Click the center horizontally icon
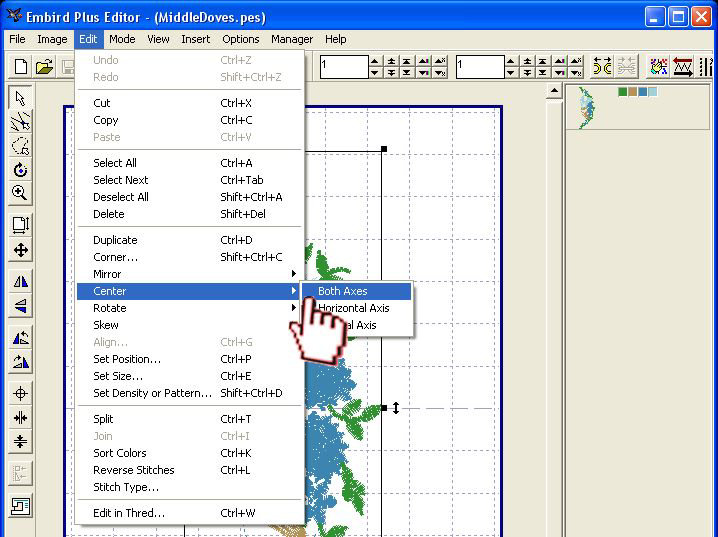Image resolution: width=718 pixels, height=537 pixels. (x=20, y=418)
